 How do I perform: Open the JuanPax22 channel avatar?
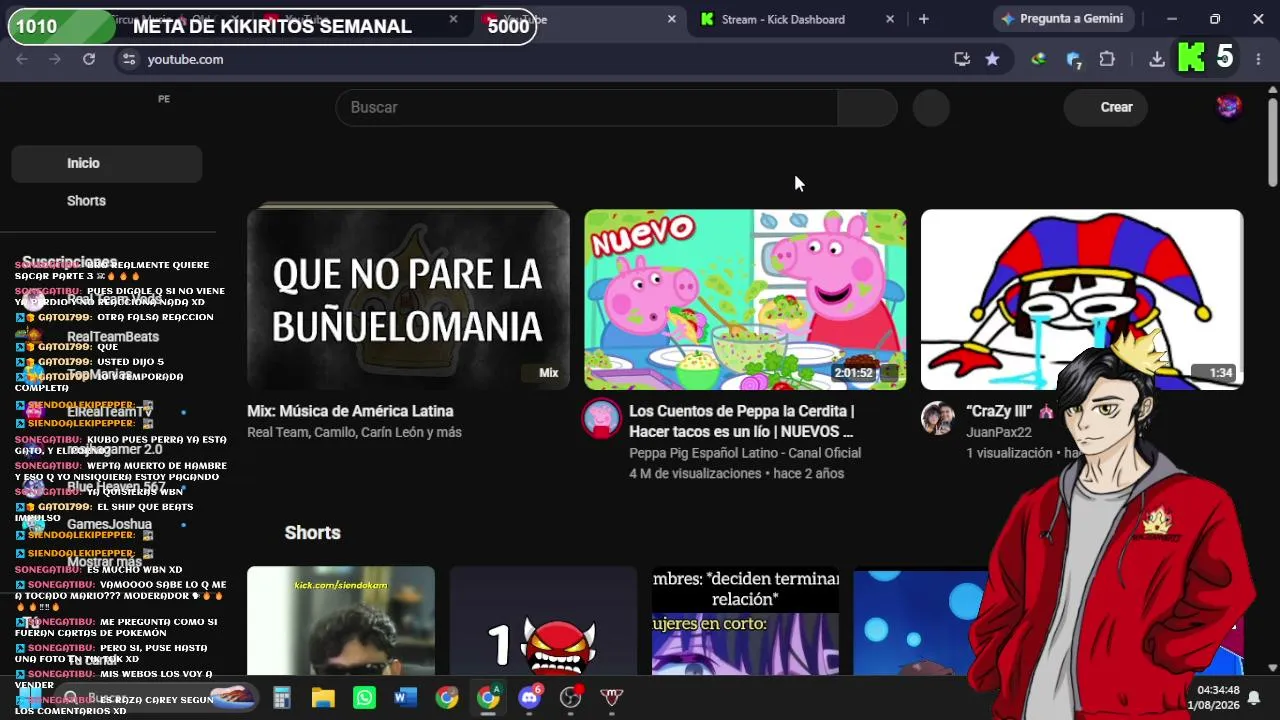coord(938,418)
